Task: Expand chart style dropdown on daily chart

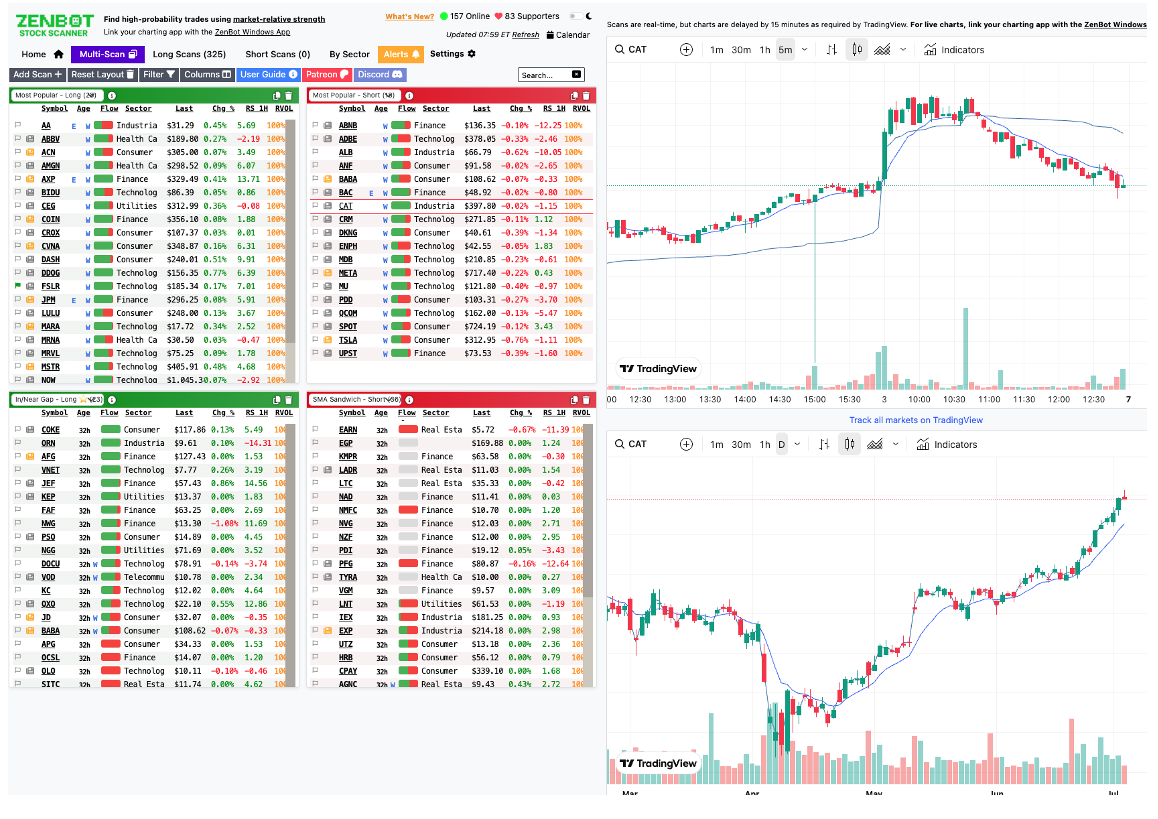Action: tap(895, 444)
